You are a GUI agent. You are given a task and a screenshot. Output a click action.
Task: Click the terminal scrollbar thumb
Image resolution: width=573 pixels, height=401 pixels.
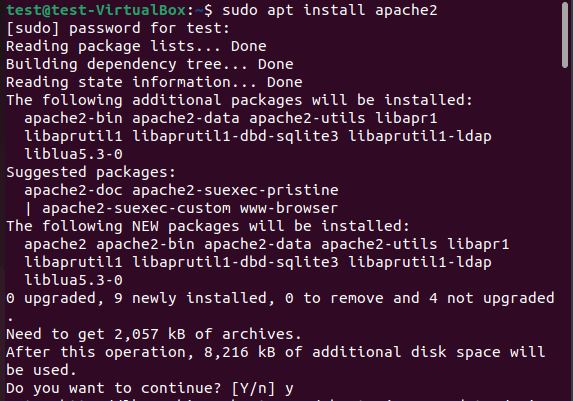[565, 35]
